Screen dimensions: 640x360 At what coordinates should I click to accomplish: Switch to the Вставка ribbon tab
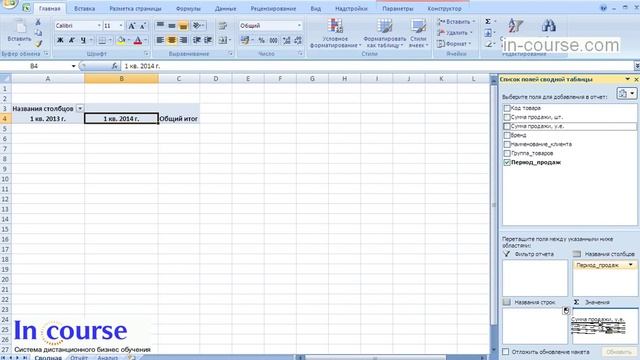click(84, 8)
